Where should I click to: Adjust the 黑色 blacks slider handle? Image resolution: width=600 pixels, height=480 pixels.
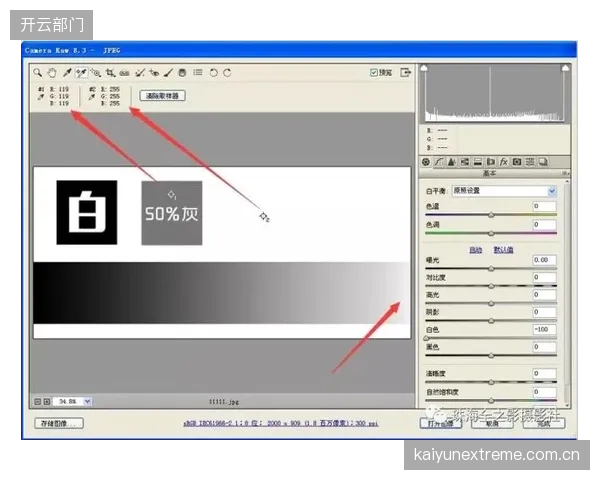491,356
